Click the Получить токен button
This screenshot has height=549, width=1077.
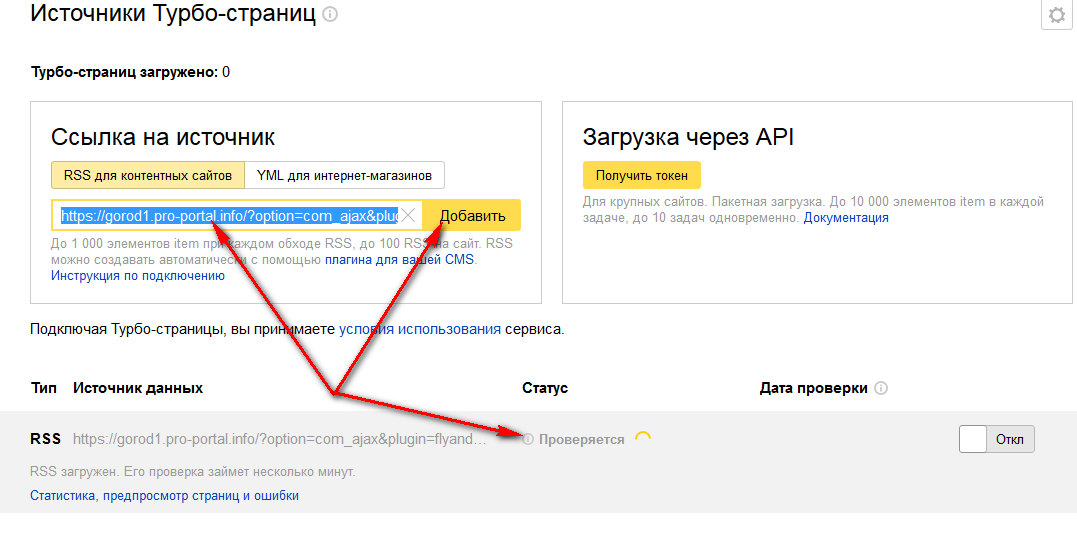coord(642,175)
